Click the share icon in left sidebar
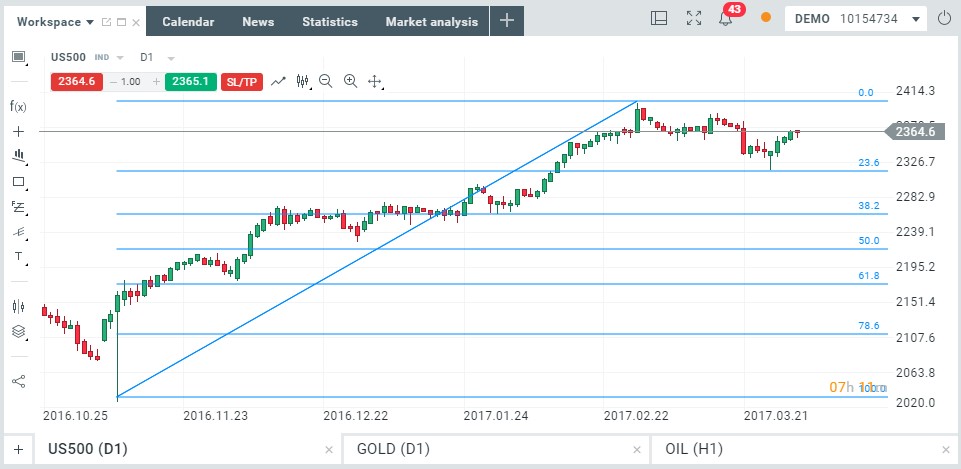This screenshot has width=961, height=469. [x=18, y=381]
